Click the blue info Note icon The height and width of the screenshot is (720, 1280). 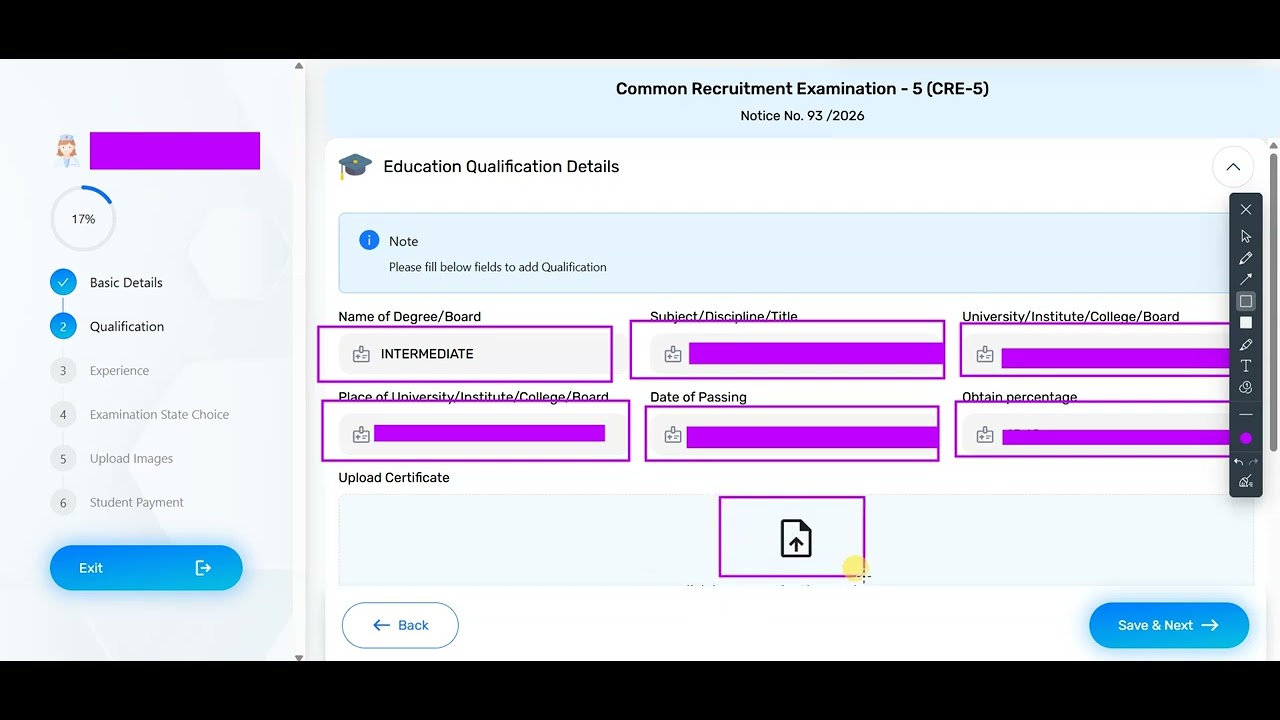point(369,240)
